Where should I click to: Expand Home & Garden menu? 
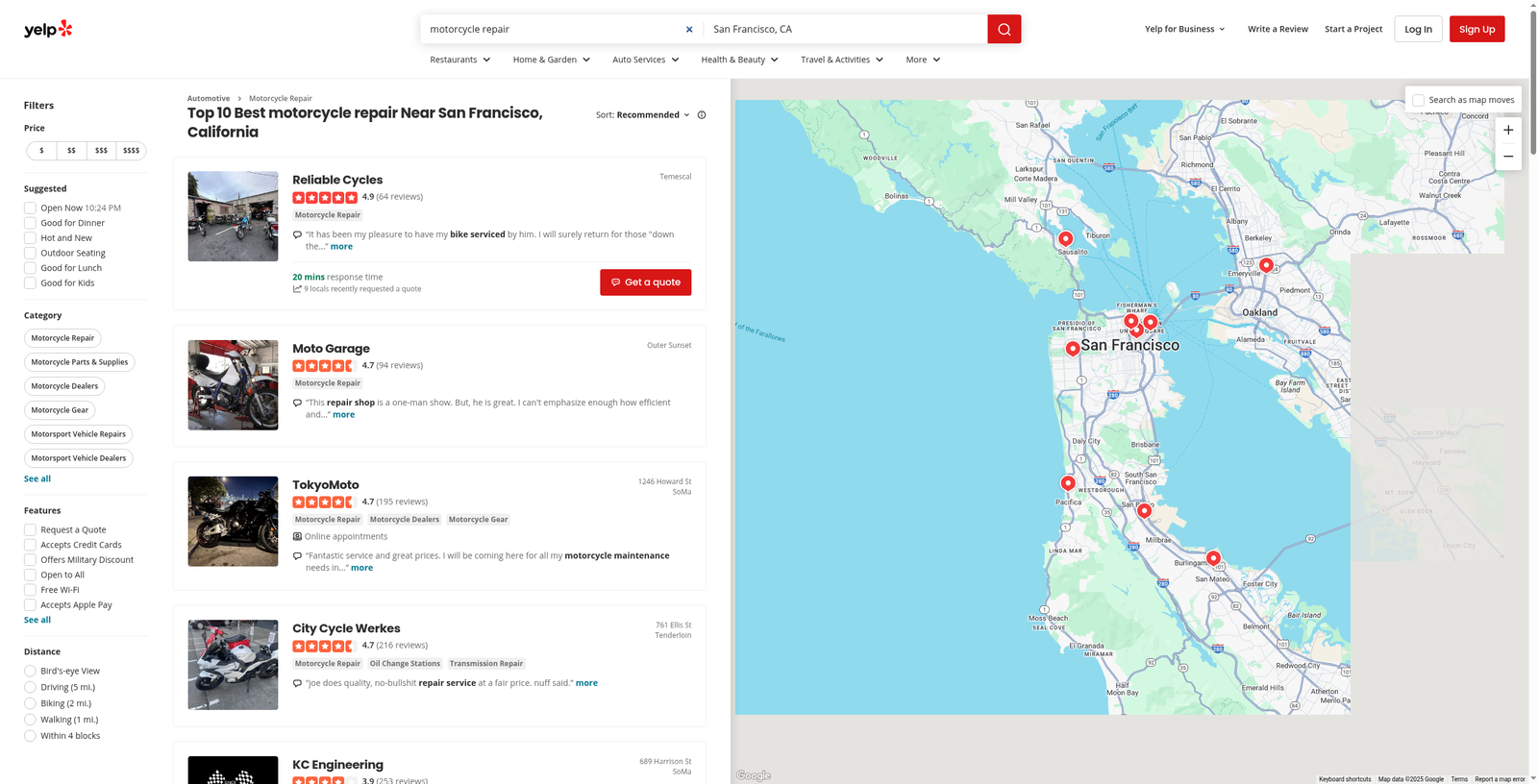552,60
